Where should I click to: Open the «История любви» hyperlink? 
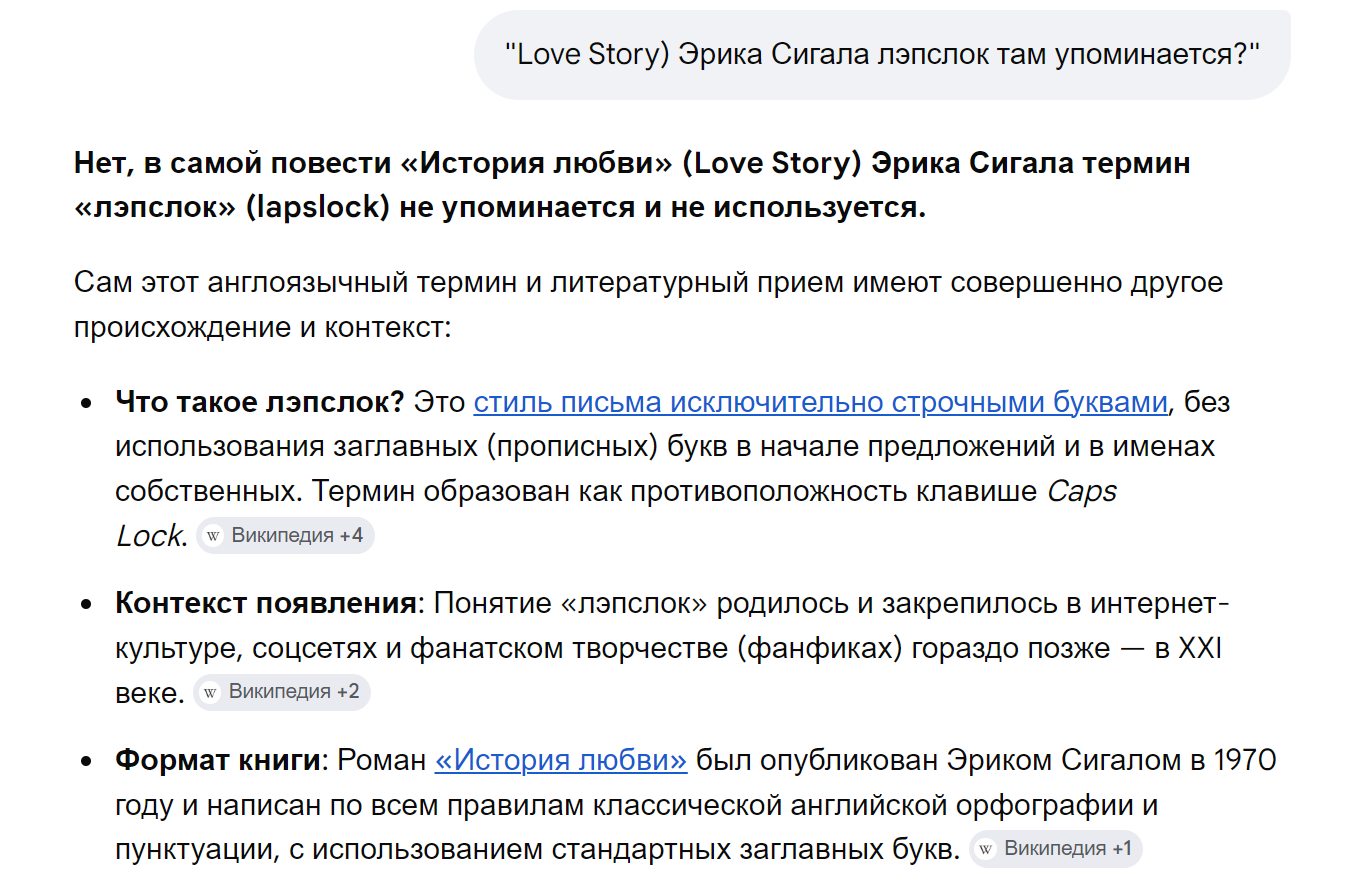point(561,761)
